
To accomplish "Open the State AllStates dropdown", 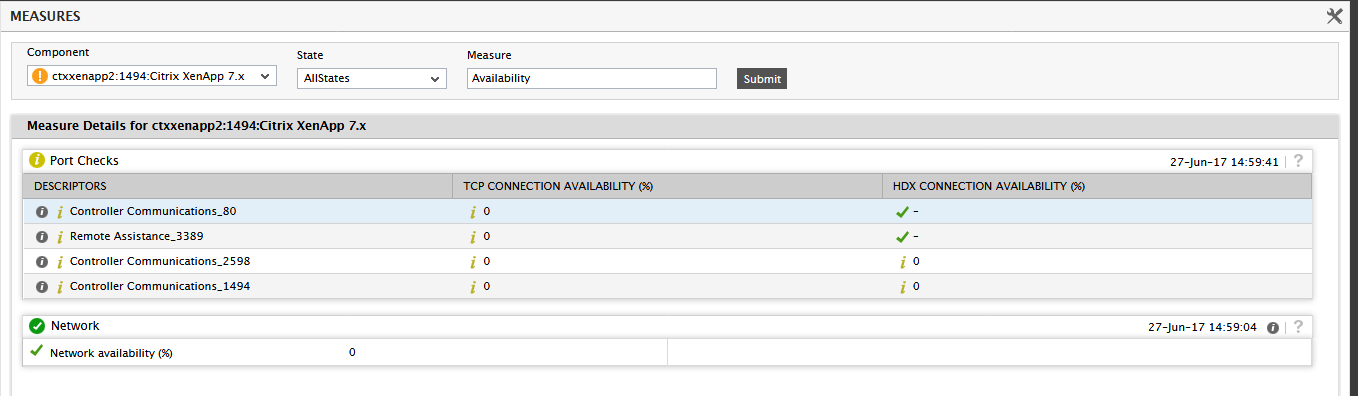I will tap(372, 78).
